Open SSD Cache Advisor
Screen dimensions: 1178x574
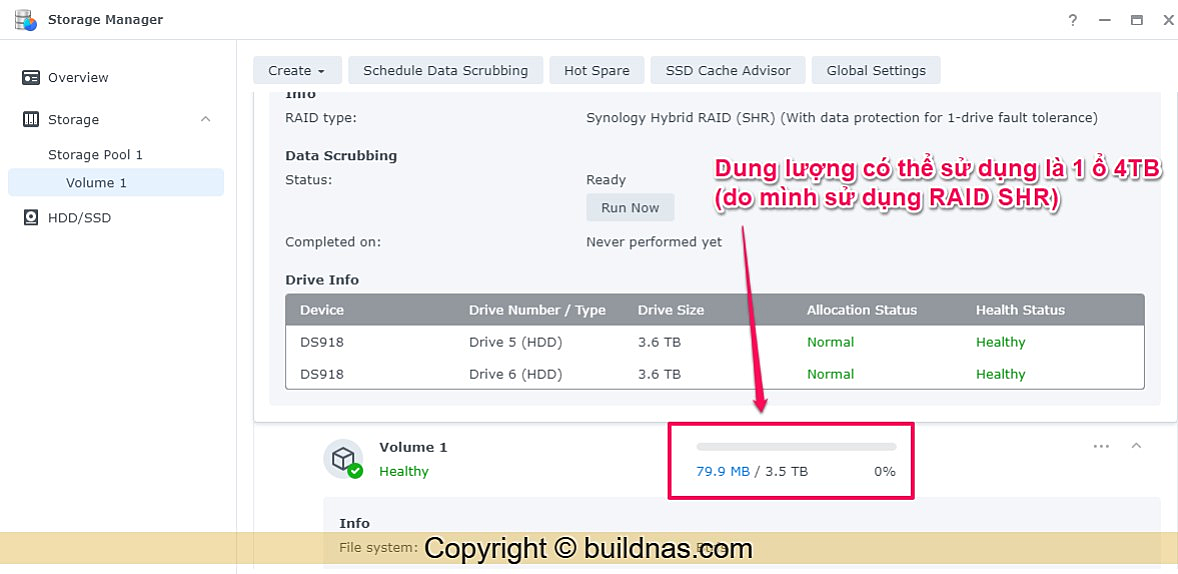pos(728,71)
